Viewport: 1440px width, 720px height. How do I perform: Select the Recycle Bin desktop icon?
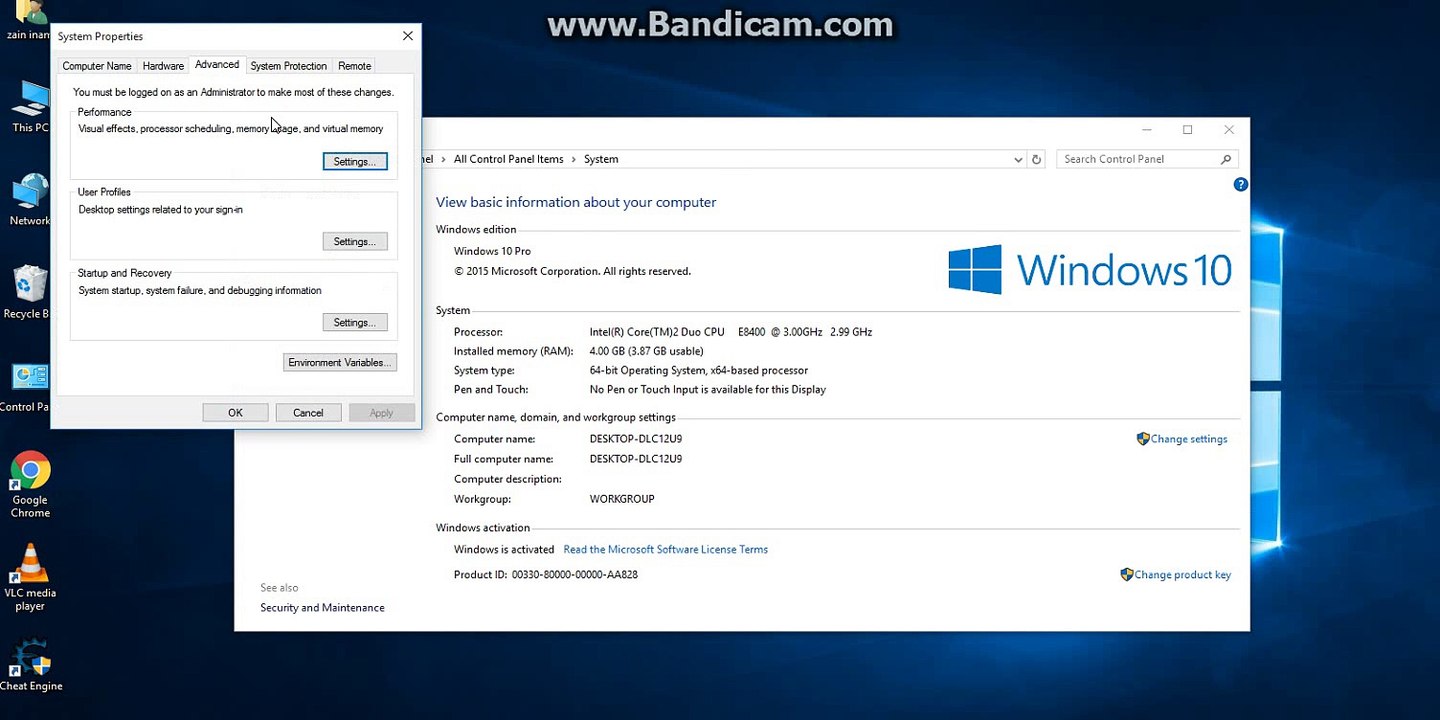click(x=27, y=292)
